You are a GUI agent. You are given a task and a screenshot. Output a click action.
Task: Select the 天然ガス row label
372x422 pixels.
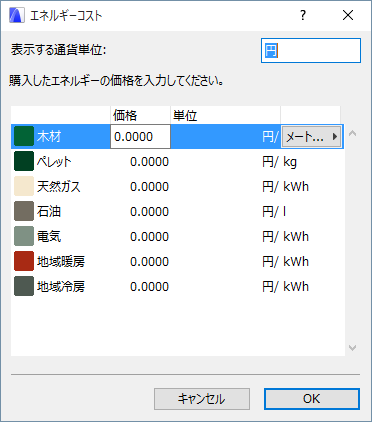click(x=59, y=187)
